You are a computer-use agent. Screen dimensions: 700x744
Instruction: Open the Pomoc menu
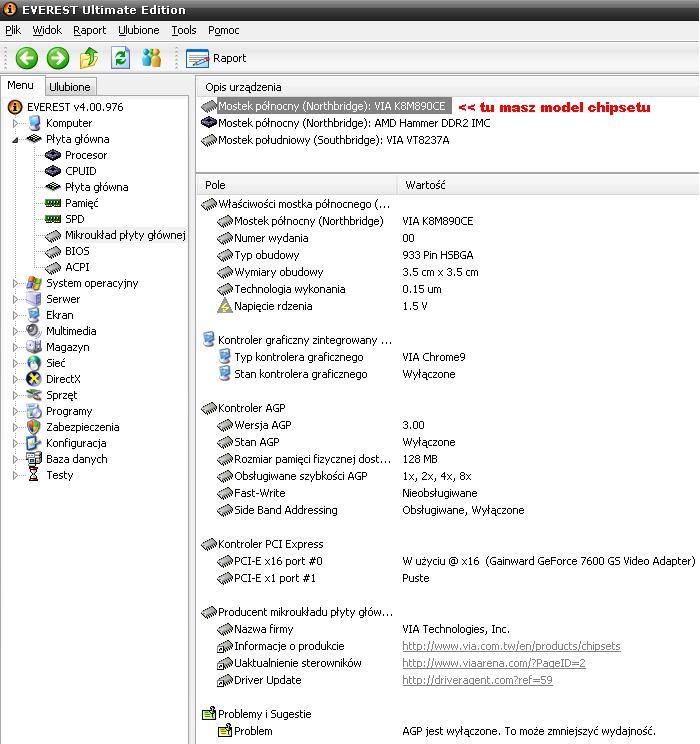(223, 30)
